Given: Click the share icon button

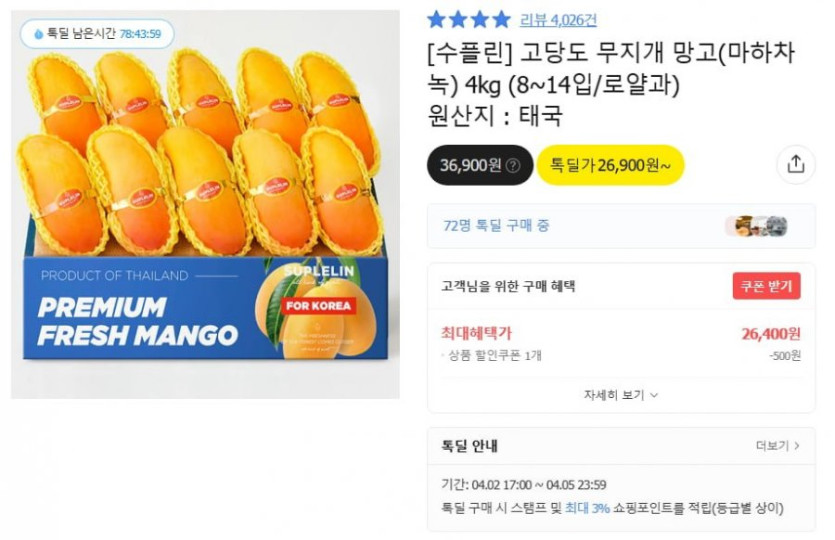Looking at the screenshot, I should (x=796, y=165).
